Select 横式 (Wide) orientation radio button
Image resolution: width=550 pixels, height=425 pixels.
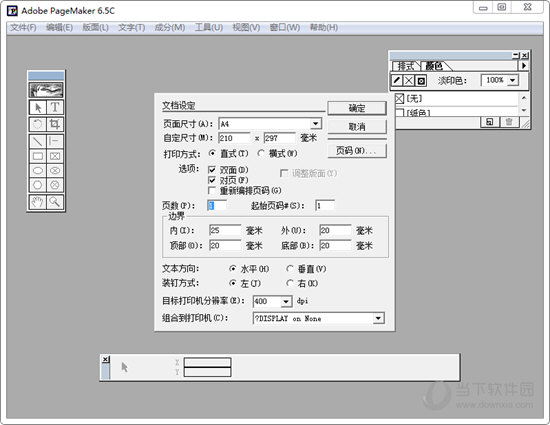point(261,153)
